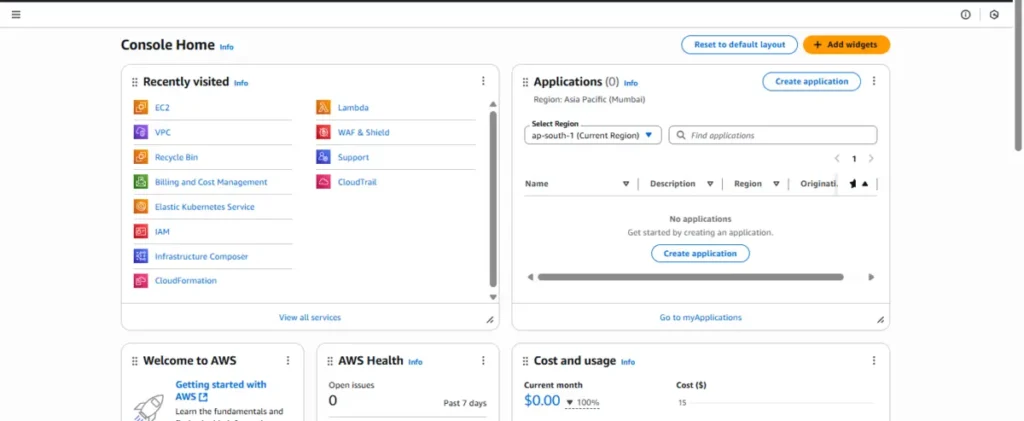Click the CloudTrail service icon
The width and height of the screenshot is (1024, 421).
pyautogui.click(x=323, y=182)
